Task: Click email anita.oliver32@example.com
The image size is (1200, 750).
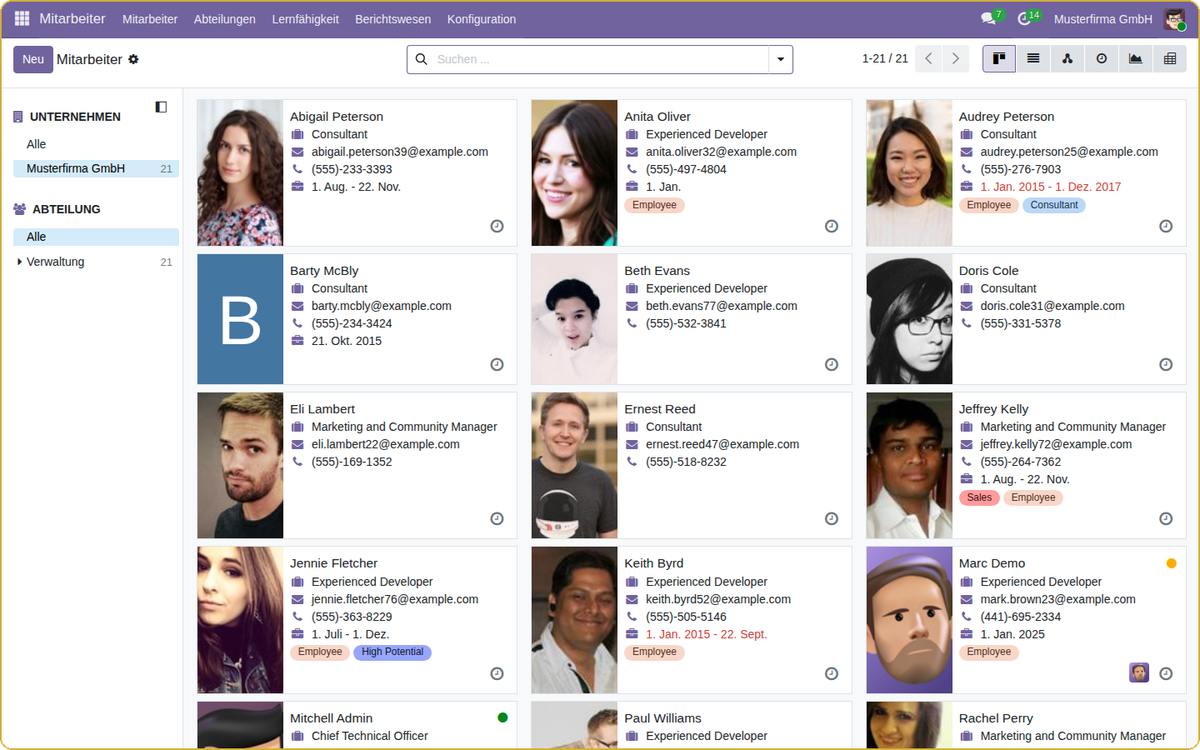Action: coord(721,152)
